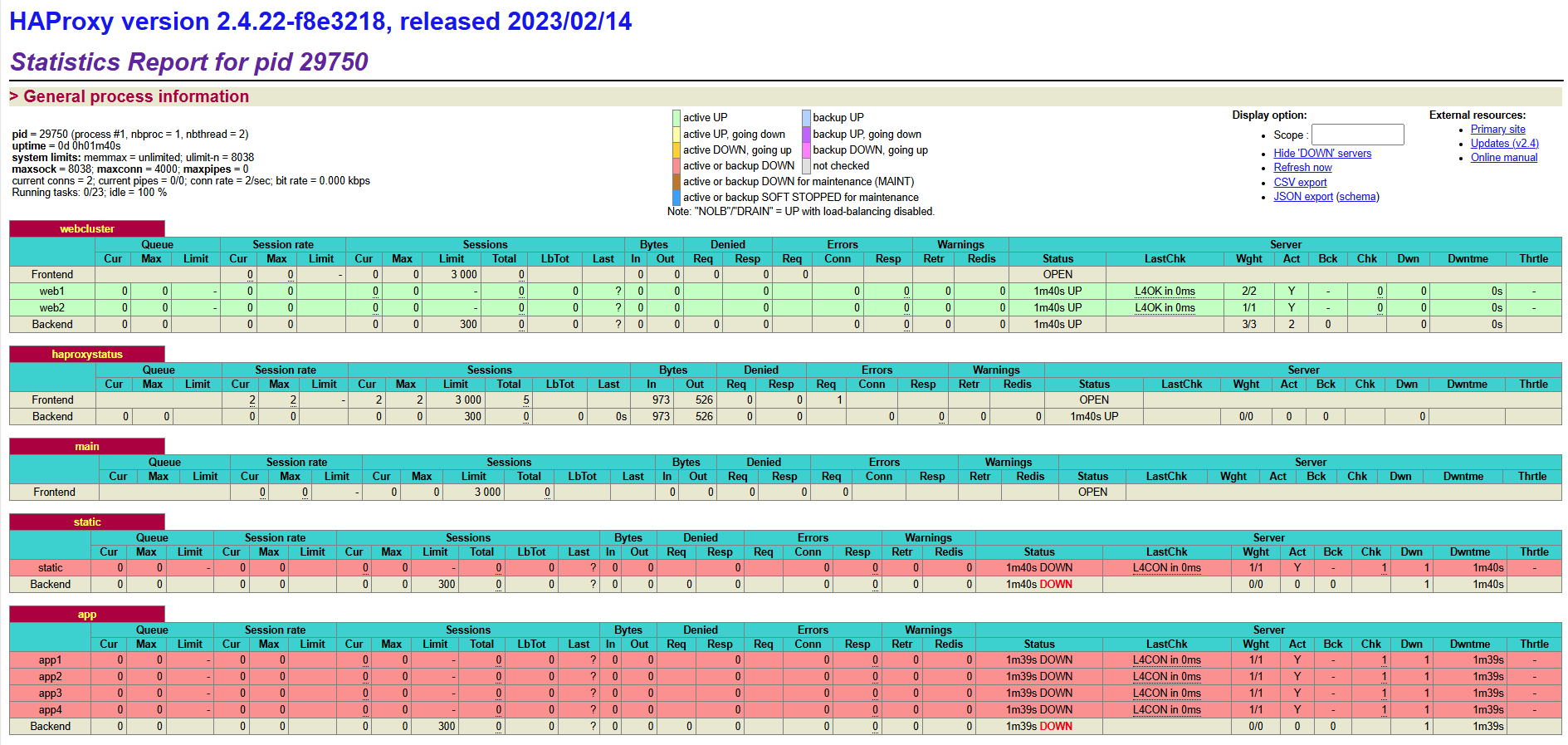Click the External resources label

pos(1478,115)
